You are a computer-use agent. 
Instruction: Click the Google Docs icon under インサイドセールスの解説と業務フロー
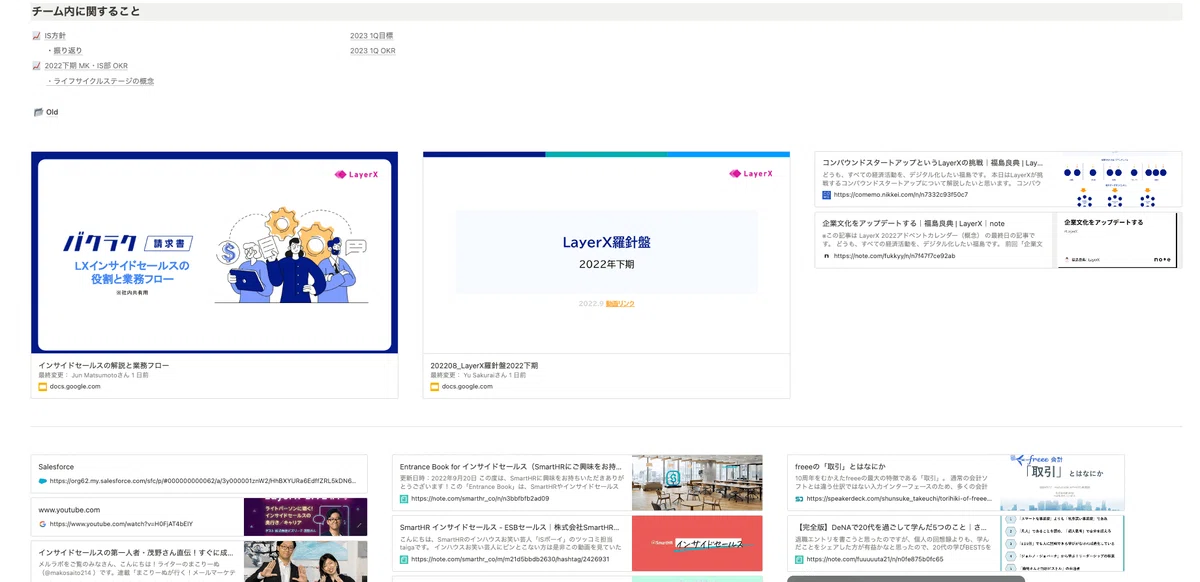[x=43, y=386]
